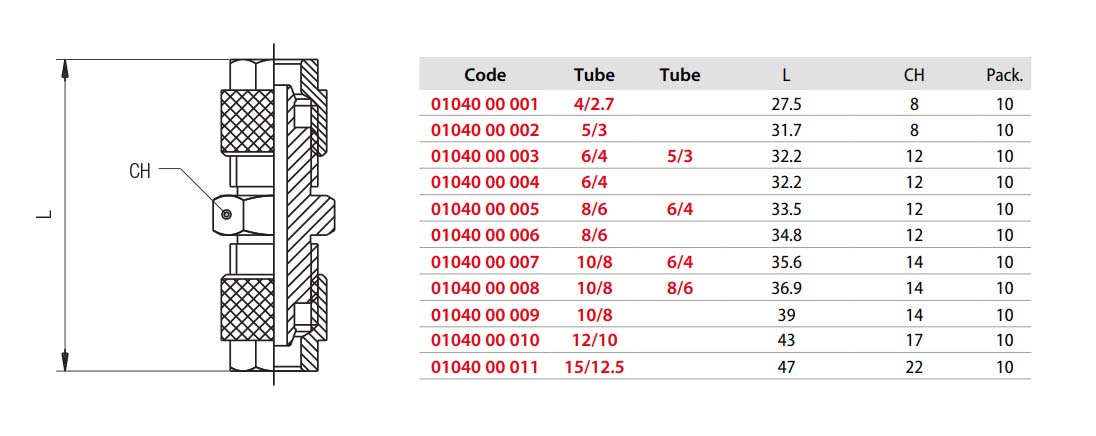Click the 8/6 reduced tube value in row 008
This screenshot has width=1096, height=436.
pos(679,288)
